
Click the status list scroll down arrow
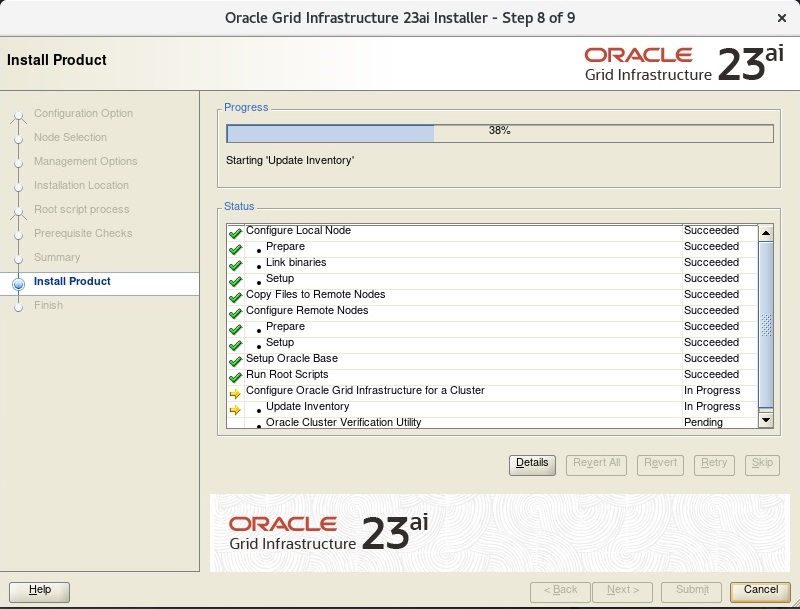click(x=766, y=420)
